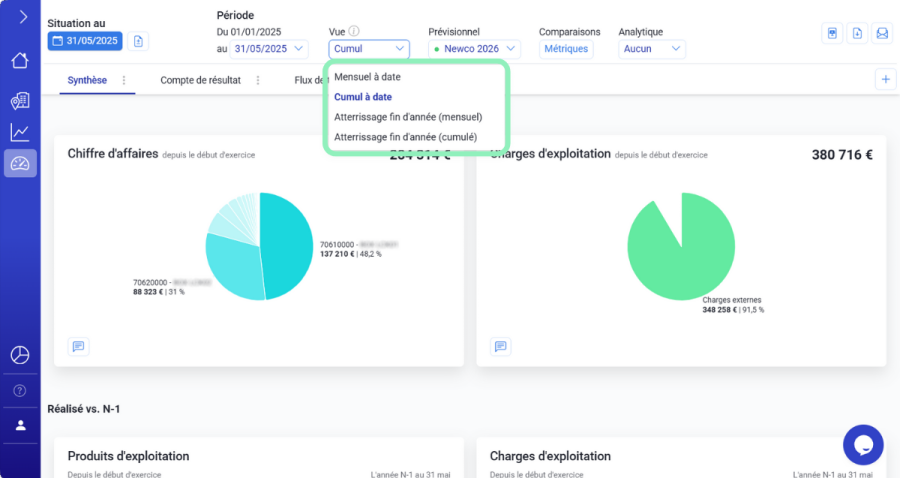
Task: Open the help question mark icon
Action: (x=20, y=391)
